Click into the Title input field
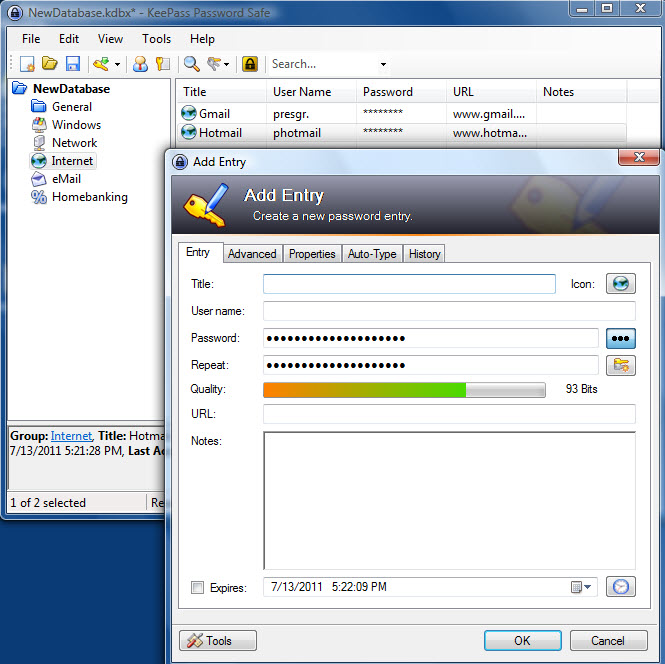Image resolution: width=665 pixels, height=664 pixels. coord(408,284)
